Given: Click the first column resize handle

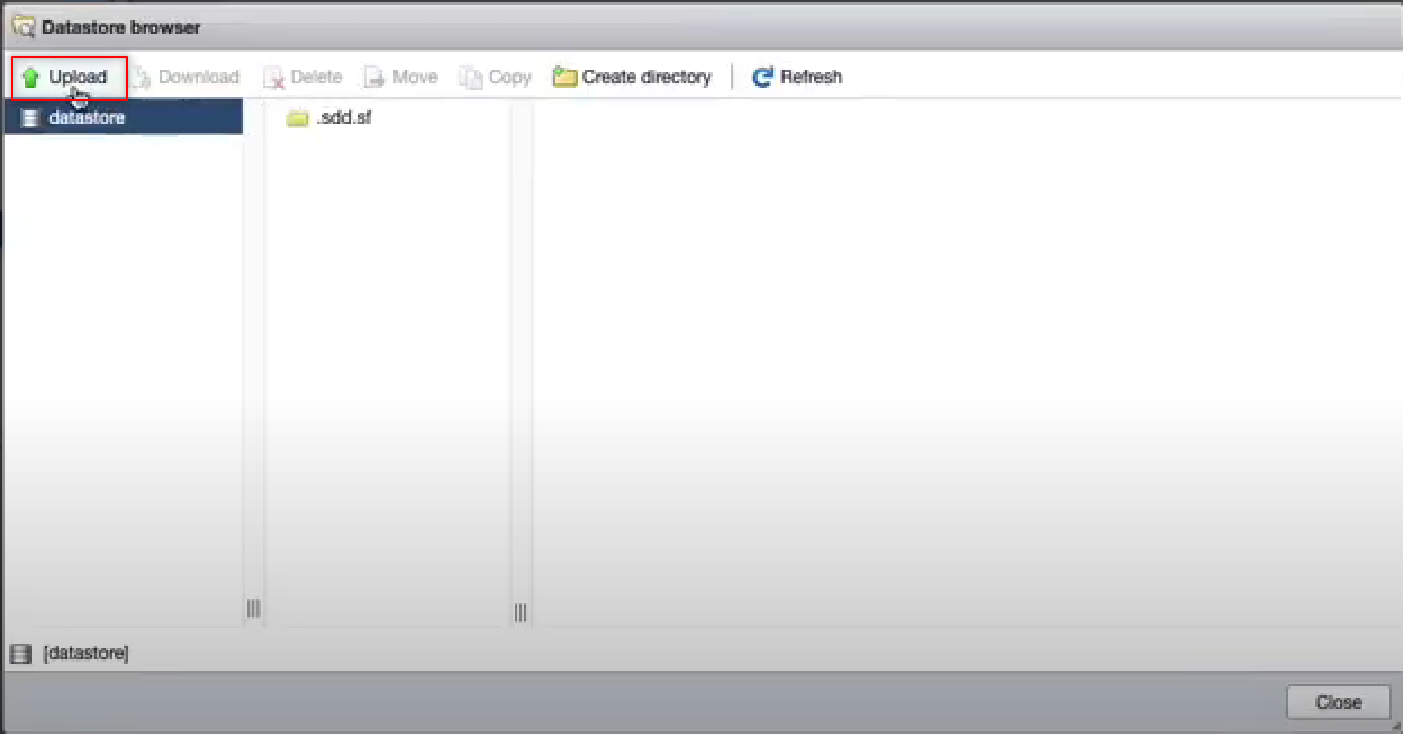Looking at the screenshot, I should tap(253, 608).
